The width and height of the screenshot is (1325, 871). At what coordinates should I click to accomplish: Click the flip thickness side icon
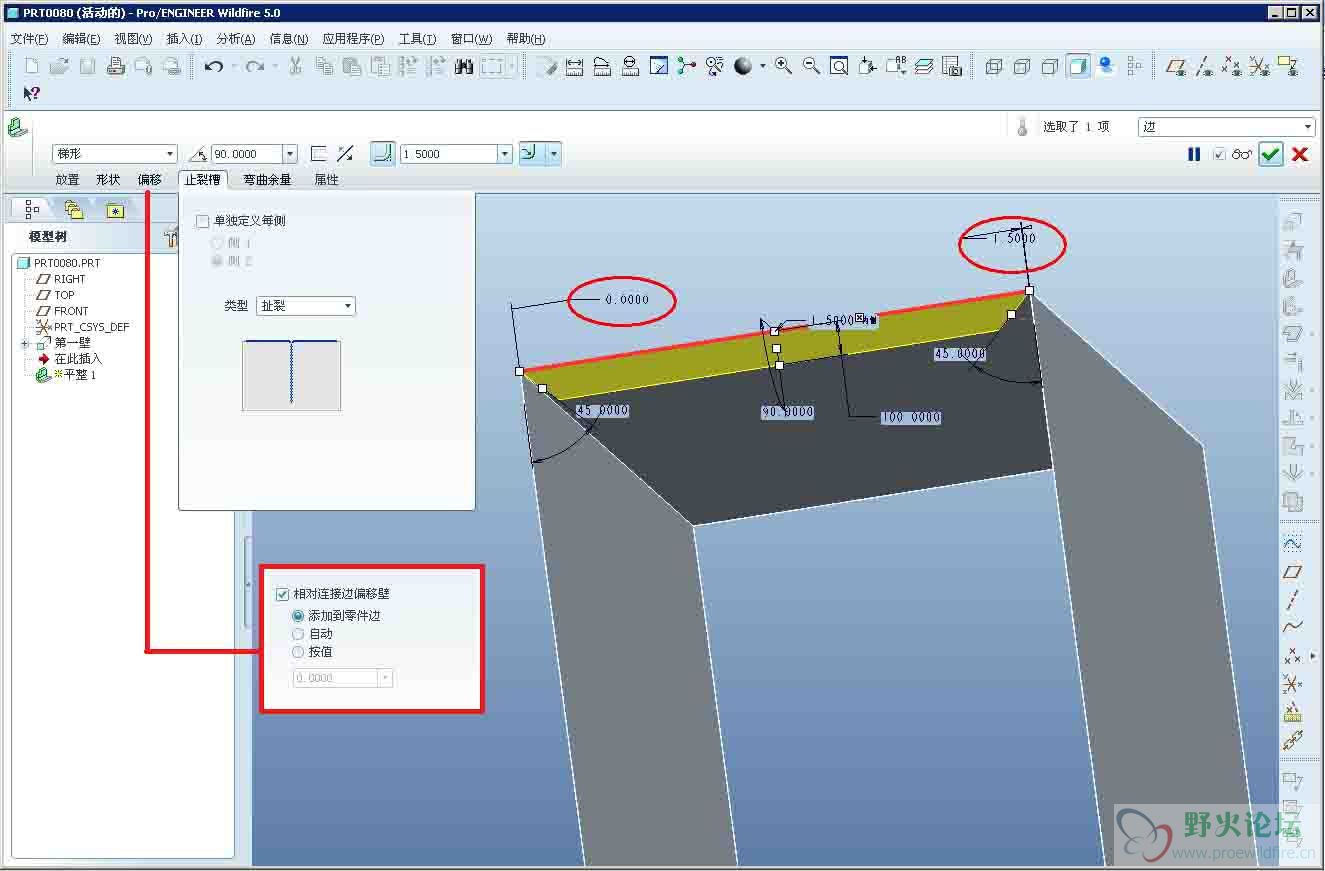(x=345, y=154)
